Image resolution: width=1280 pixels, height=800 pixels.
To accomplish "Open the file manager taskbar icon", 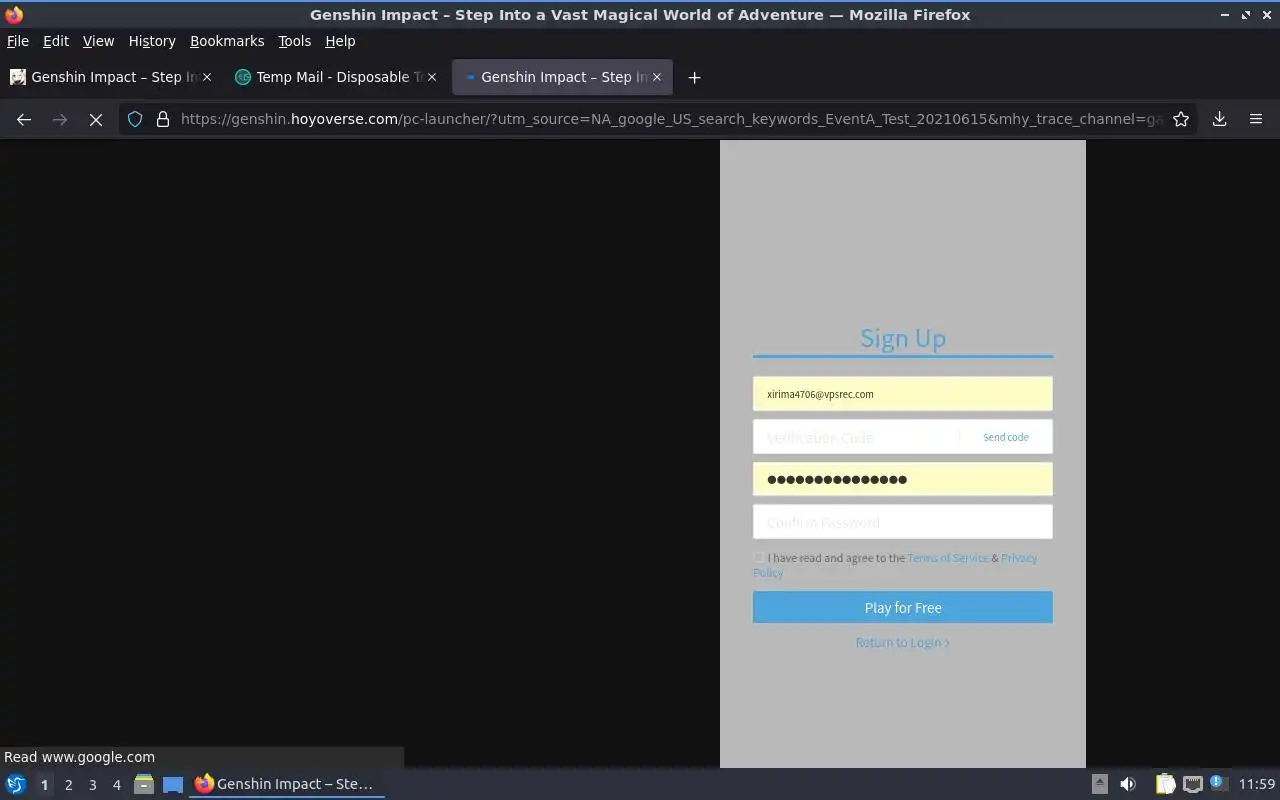I will (143, 784).
